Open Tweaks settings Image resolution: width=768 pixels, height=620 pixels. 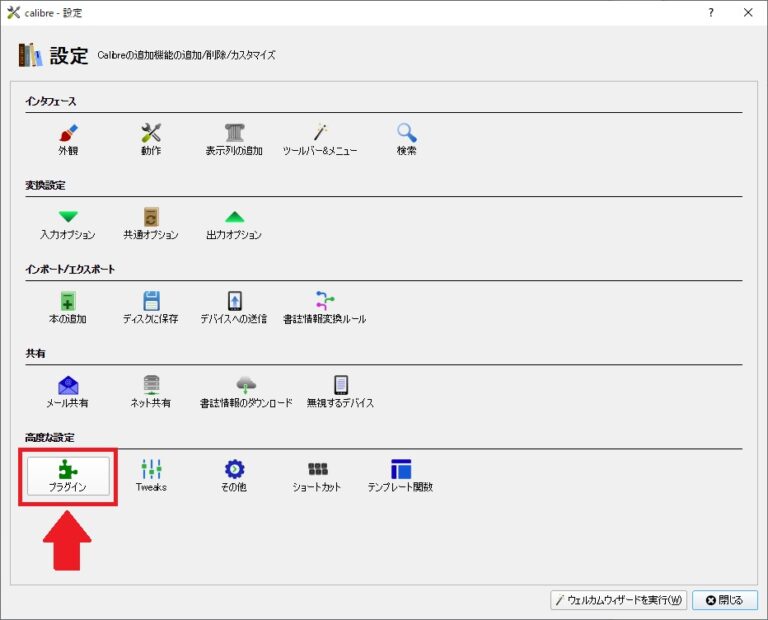click(151, 476)
